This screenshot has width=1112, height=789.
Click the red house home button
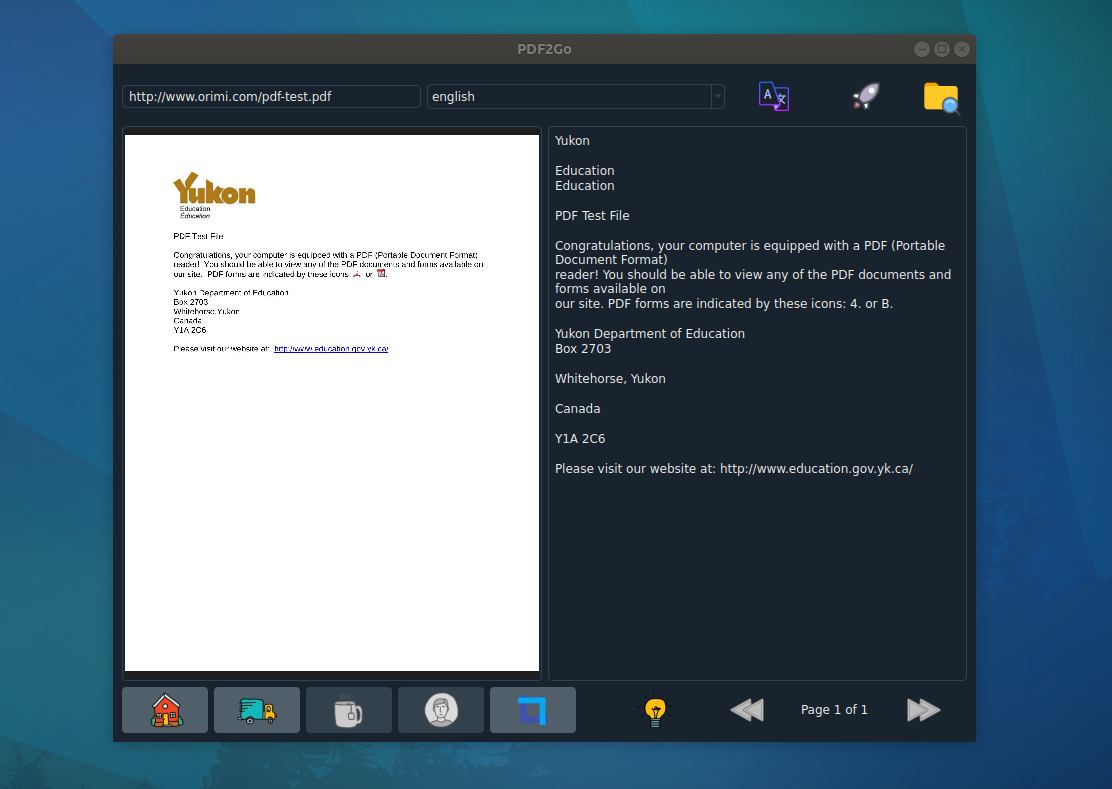coord(165,710)
